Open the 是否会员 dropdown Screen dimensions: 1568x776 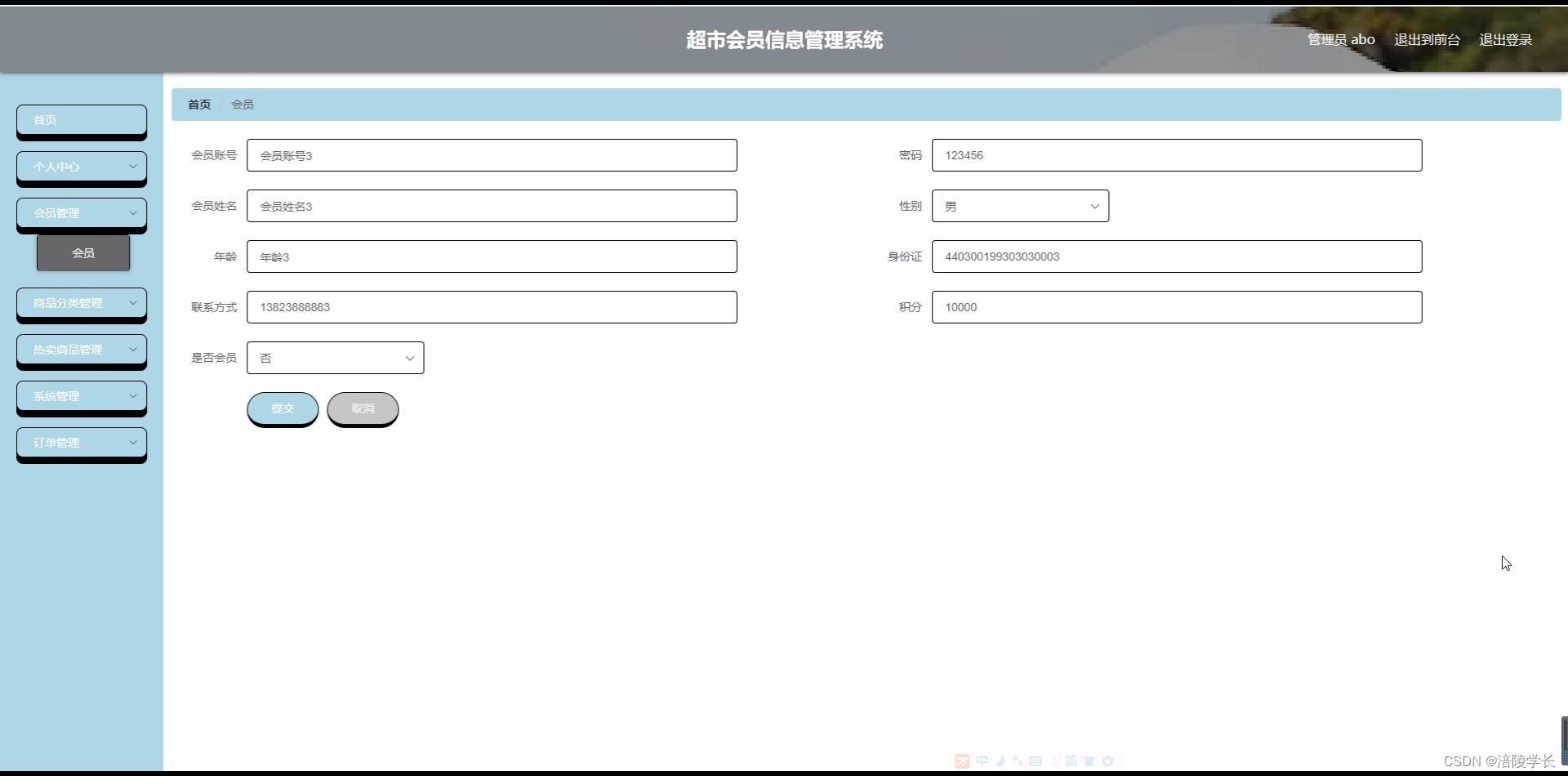335,357
